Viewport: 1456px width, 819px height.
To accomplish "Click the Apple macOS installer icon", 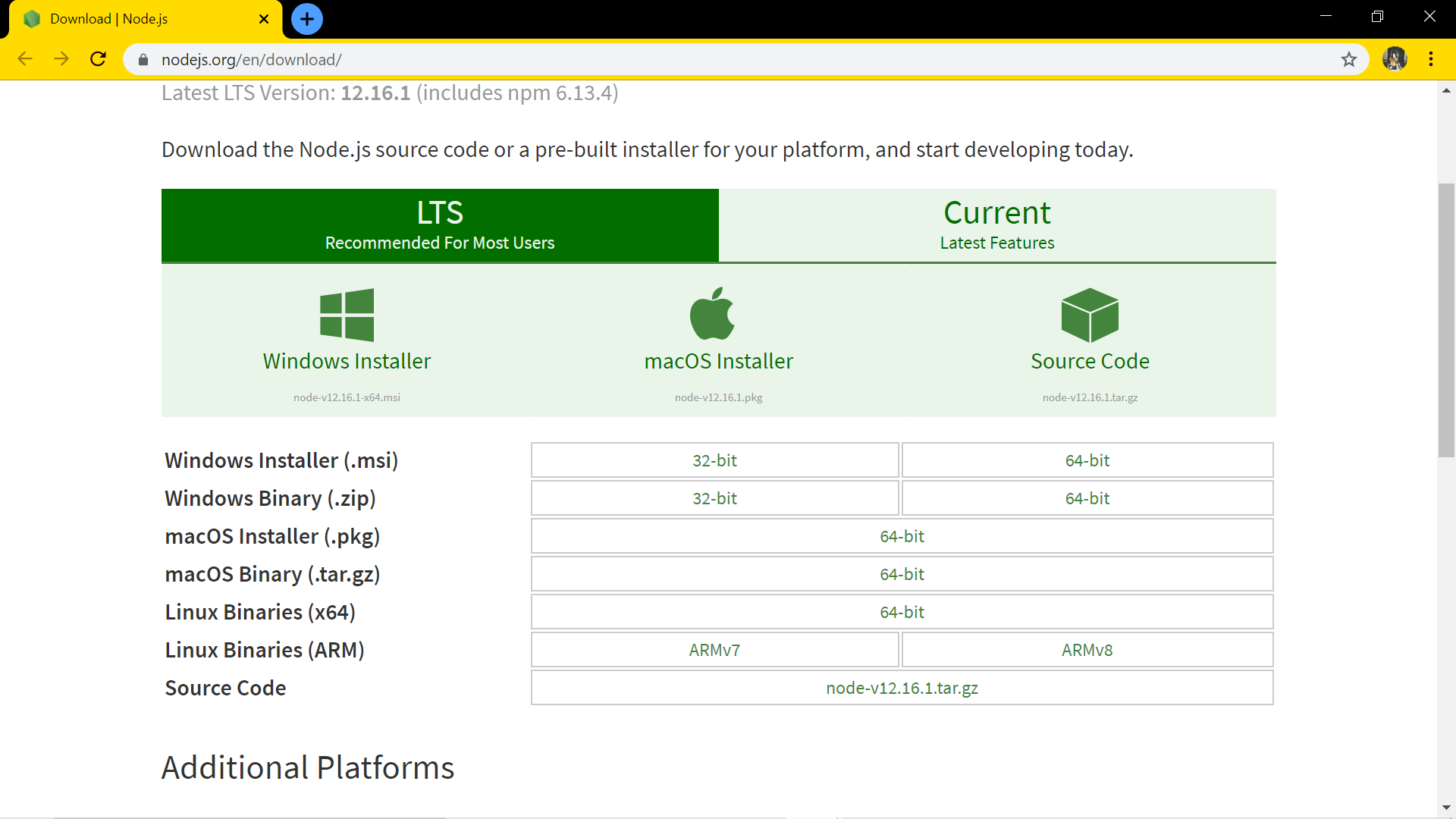I will point(713,314).
